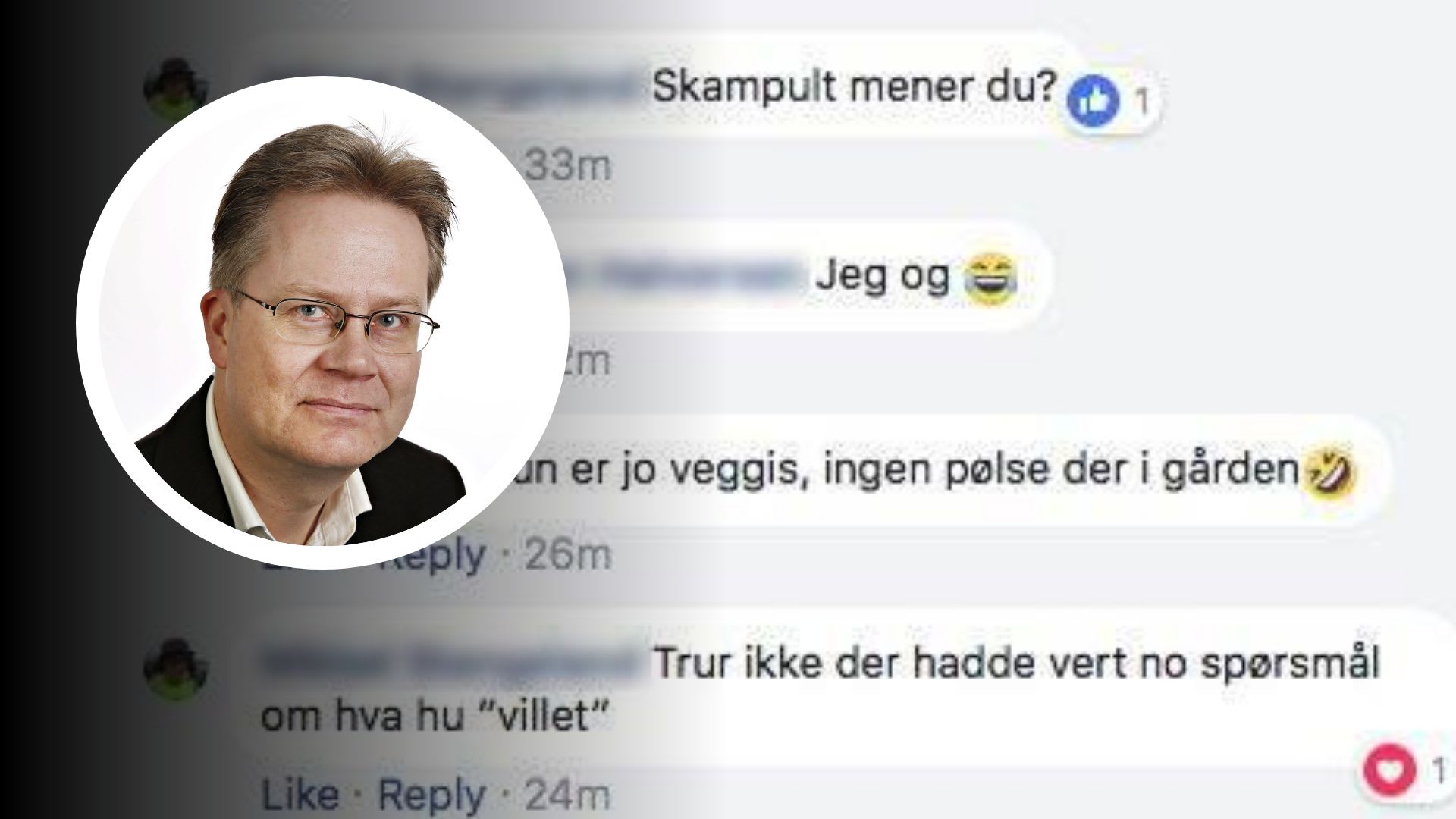Image resolution: width=1456 pixels, height=819 pixels.
Task: Click Reply next to the 26m timestamp
Action: click(435, 556)
